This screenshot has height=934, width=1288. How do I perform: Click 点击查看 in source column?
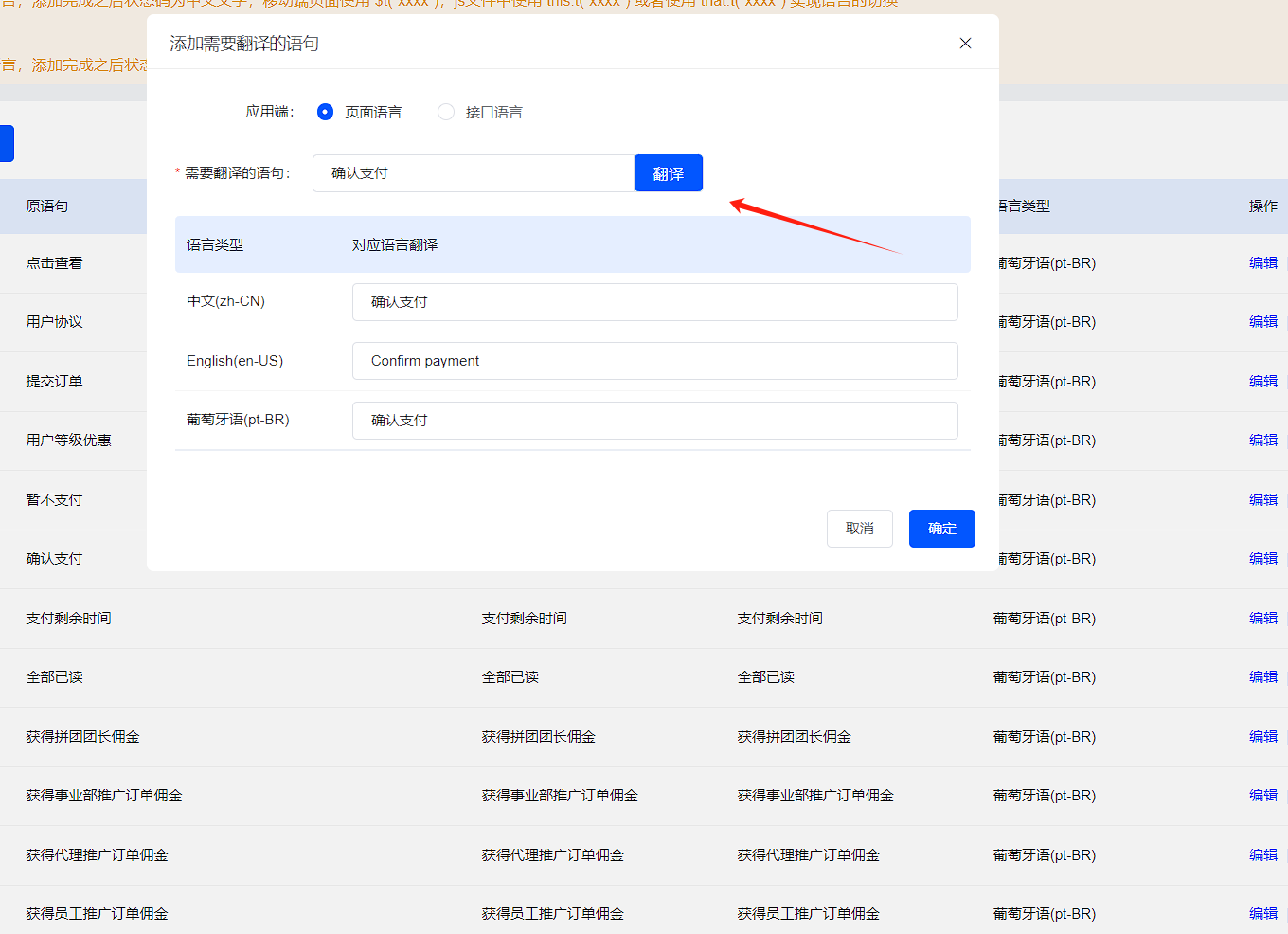[x=54, y=263]
